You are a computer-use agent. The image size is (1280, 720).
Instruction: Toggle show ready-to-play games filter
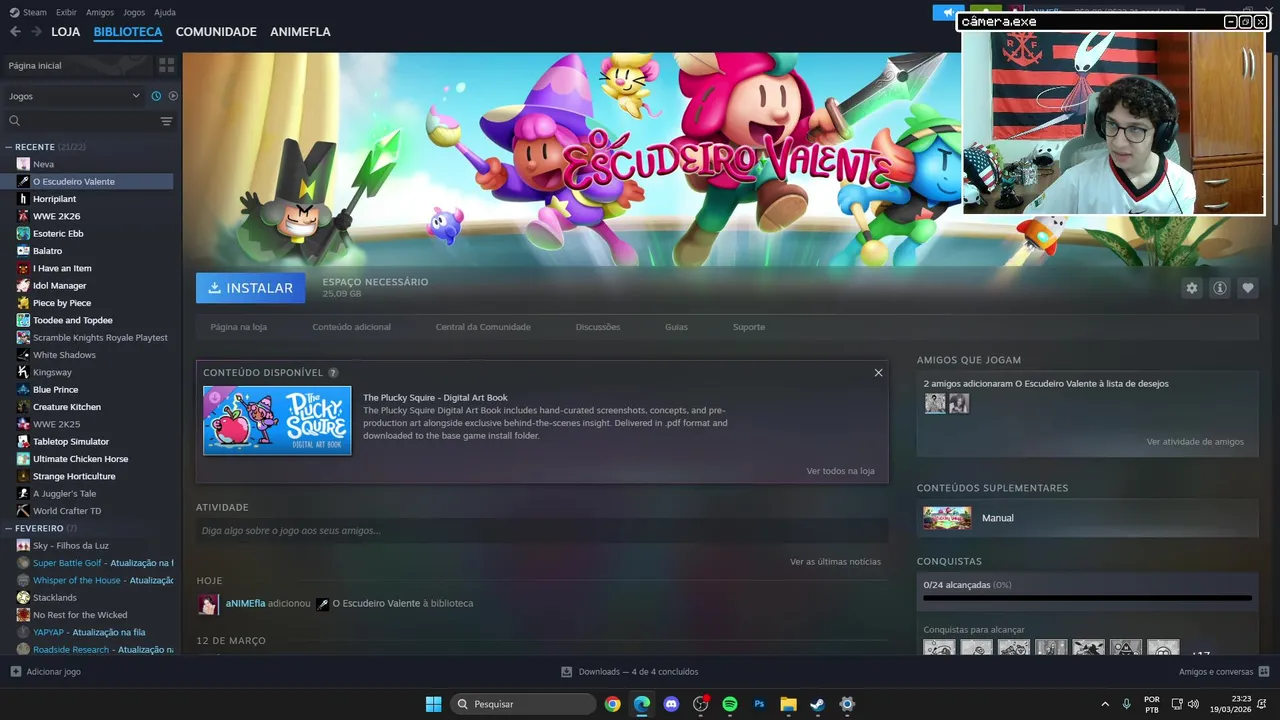point(173,96)
